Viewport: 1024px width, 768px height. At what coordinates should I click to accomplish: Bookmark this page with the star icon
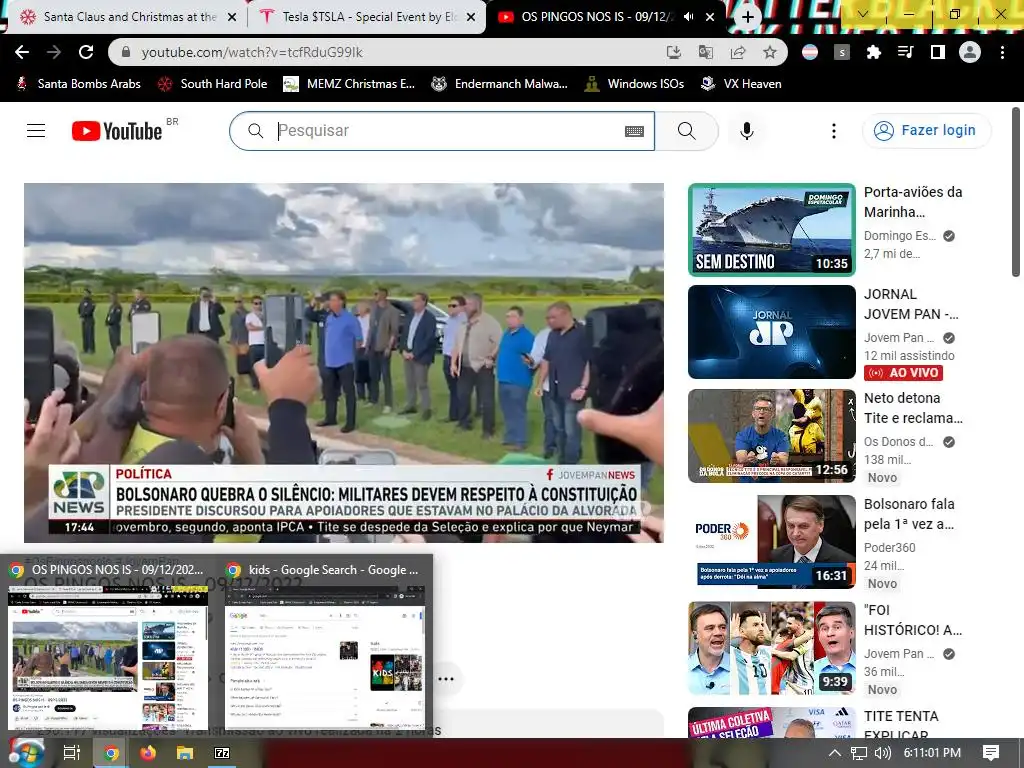[770, 52]
